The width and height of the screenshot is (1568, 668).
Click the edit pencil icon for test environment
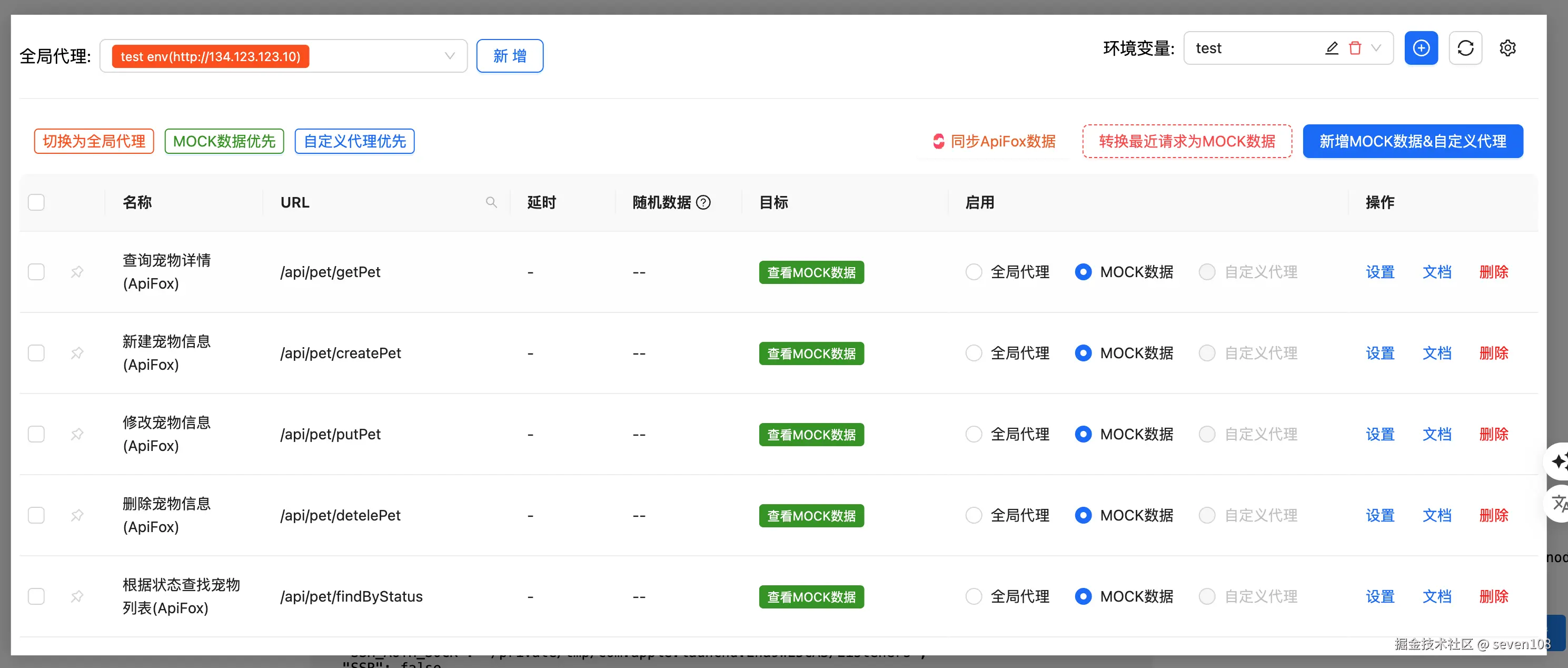coord(1331,48)
